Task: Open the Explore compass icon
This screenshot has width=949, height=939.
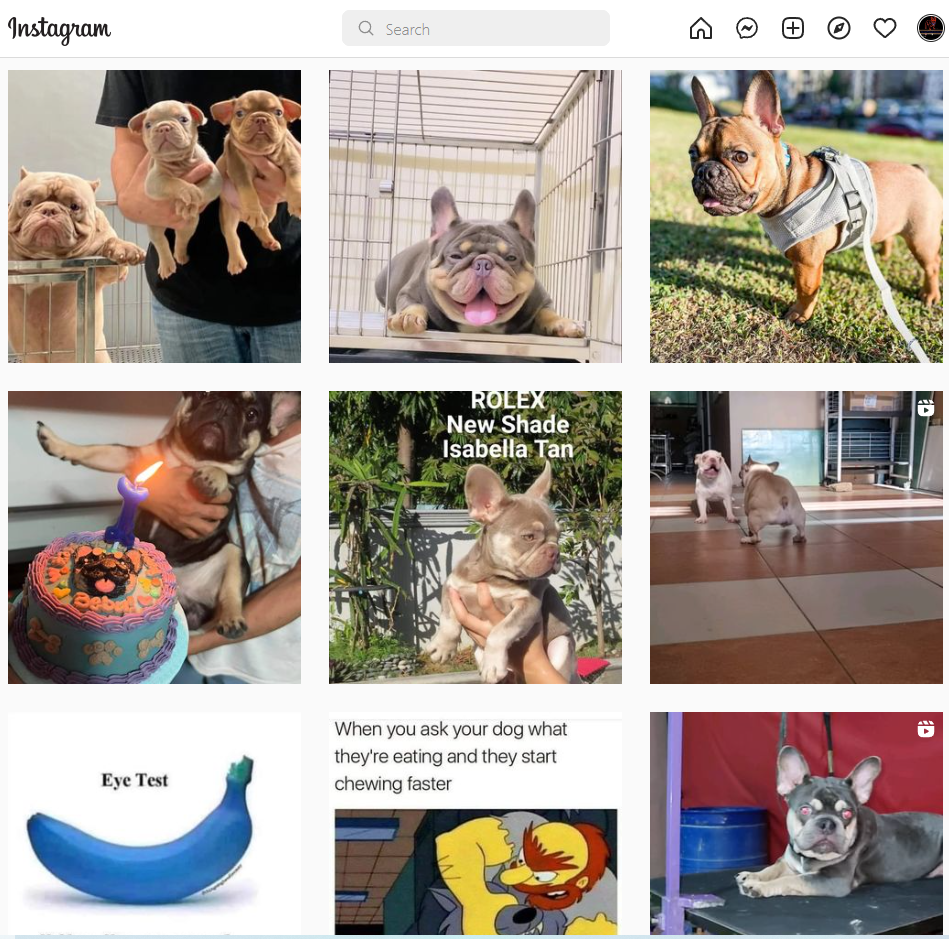Action: [839, 28]
